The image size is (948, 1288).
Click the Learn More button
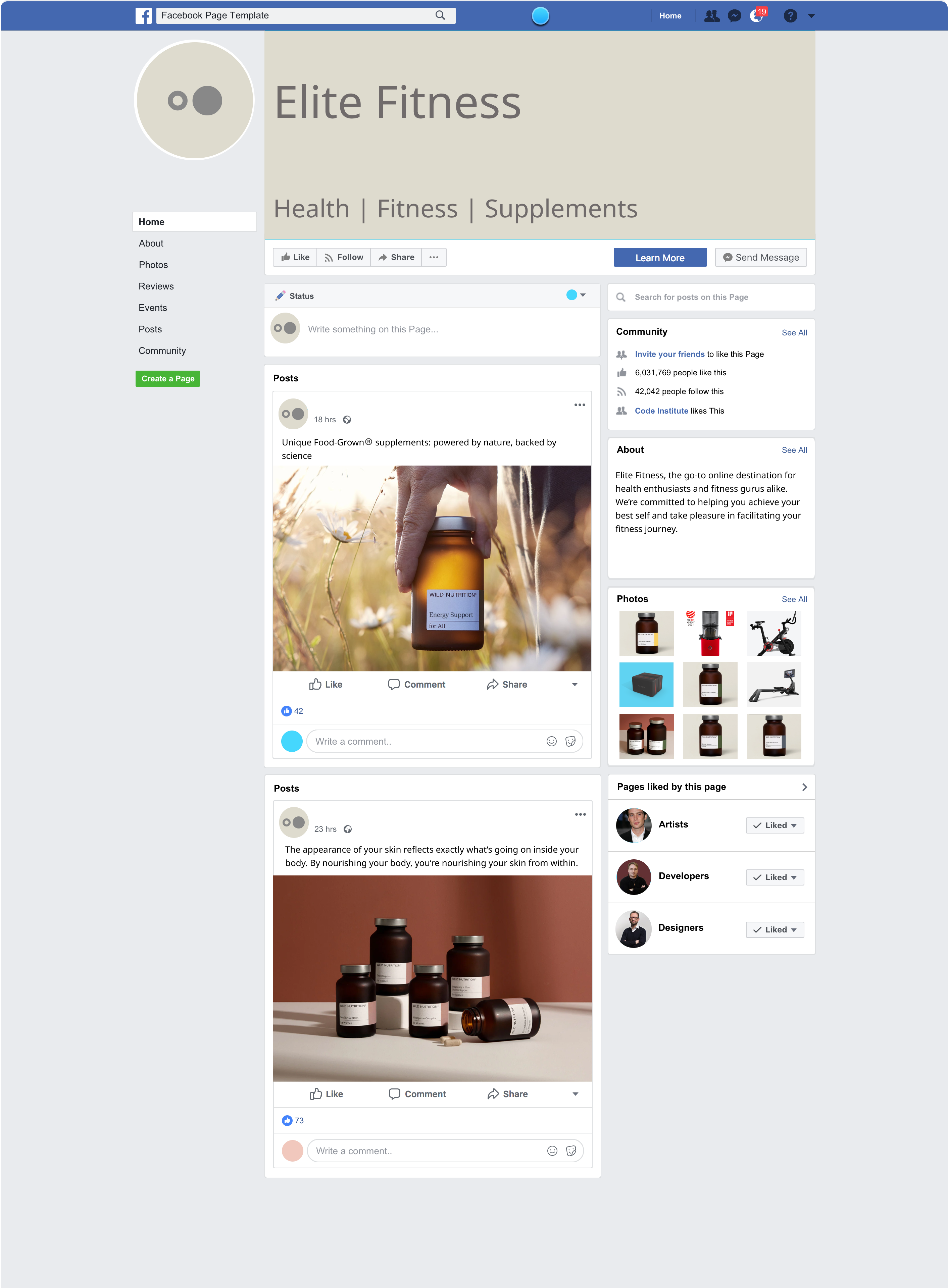(660, 257)
